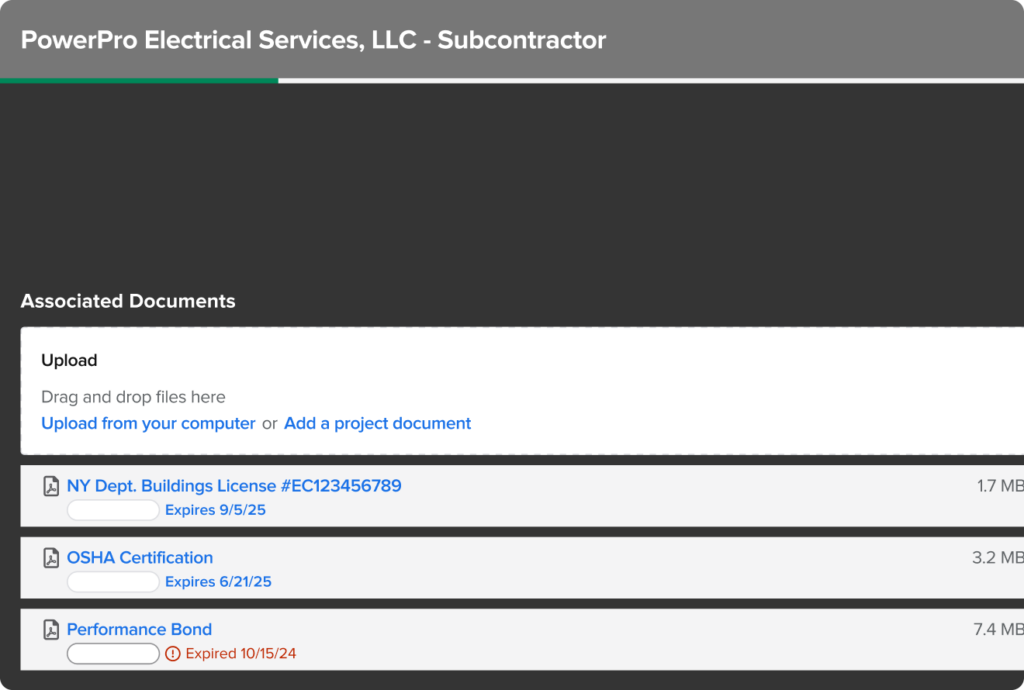Image resolution: width=1024 pixels, height=690 pixels.
Task: Open the NY Dept. Buildings License #EC123456789 document
Action: 233,486
